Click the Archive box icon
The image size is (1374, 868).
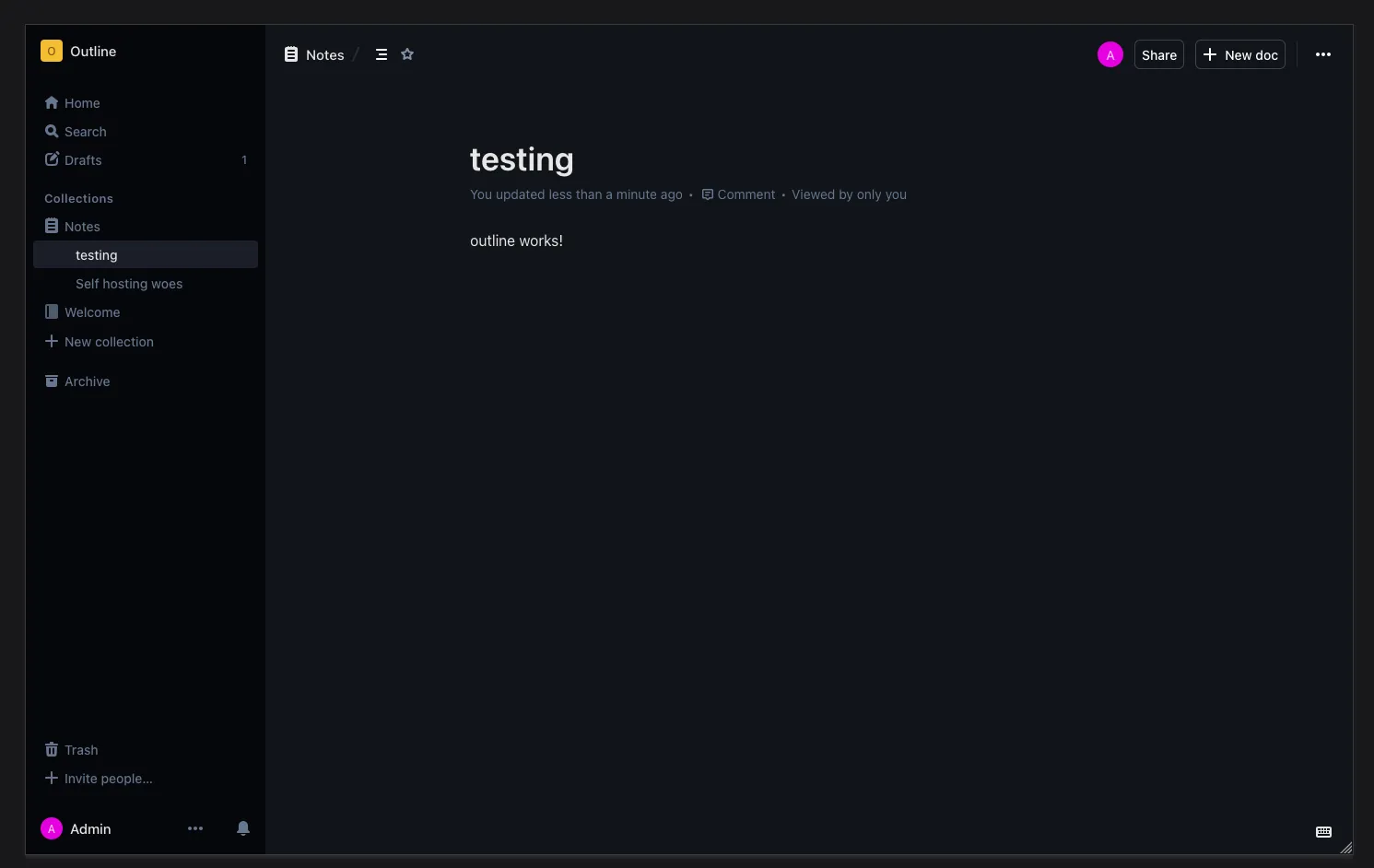click(x=52, y=381)
